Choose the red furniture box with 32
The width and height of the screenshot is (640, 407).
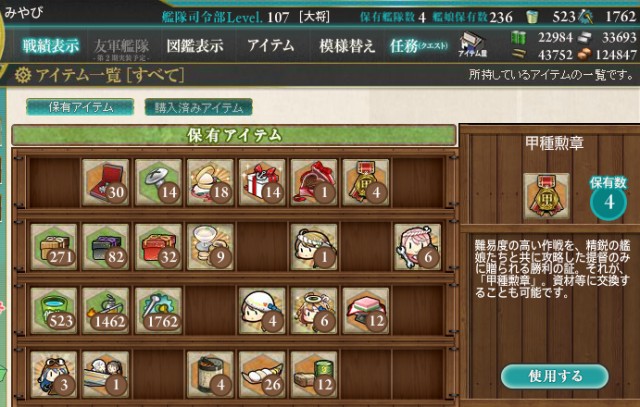158,247
